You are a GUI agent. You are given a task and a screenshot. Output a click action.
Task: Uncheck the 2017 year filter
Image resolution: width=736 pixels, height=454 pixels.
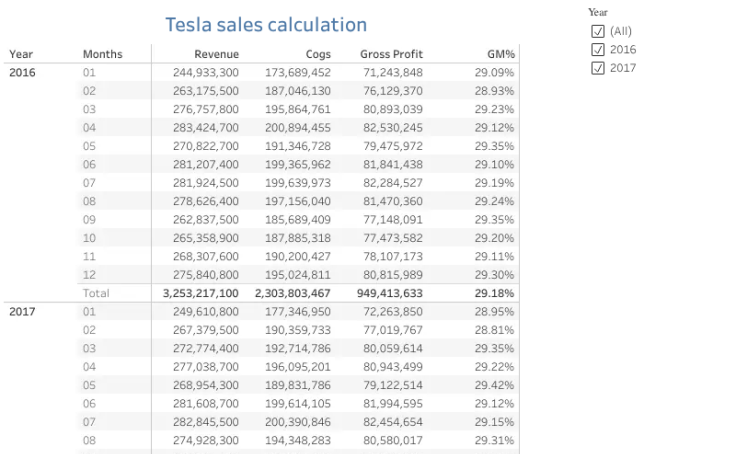point(598,68)
